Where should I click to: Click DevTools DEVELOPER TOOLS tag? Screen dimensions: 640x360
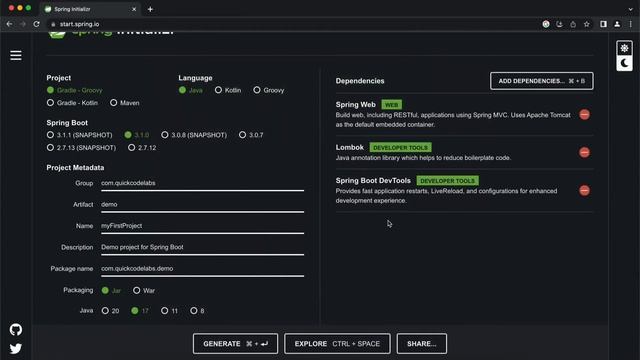[447, 180]
